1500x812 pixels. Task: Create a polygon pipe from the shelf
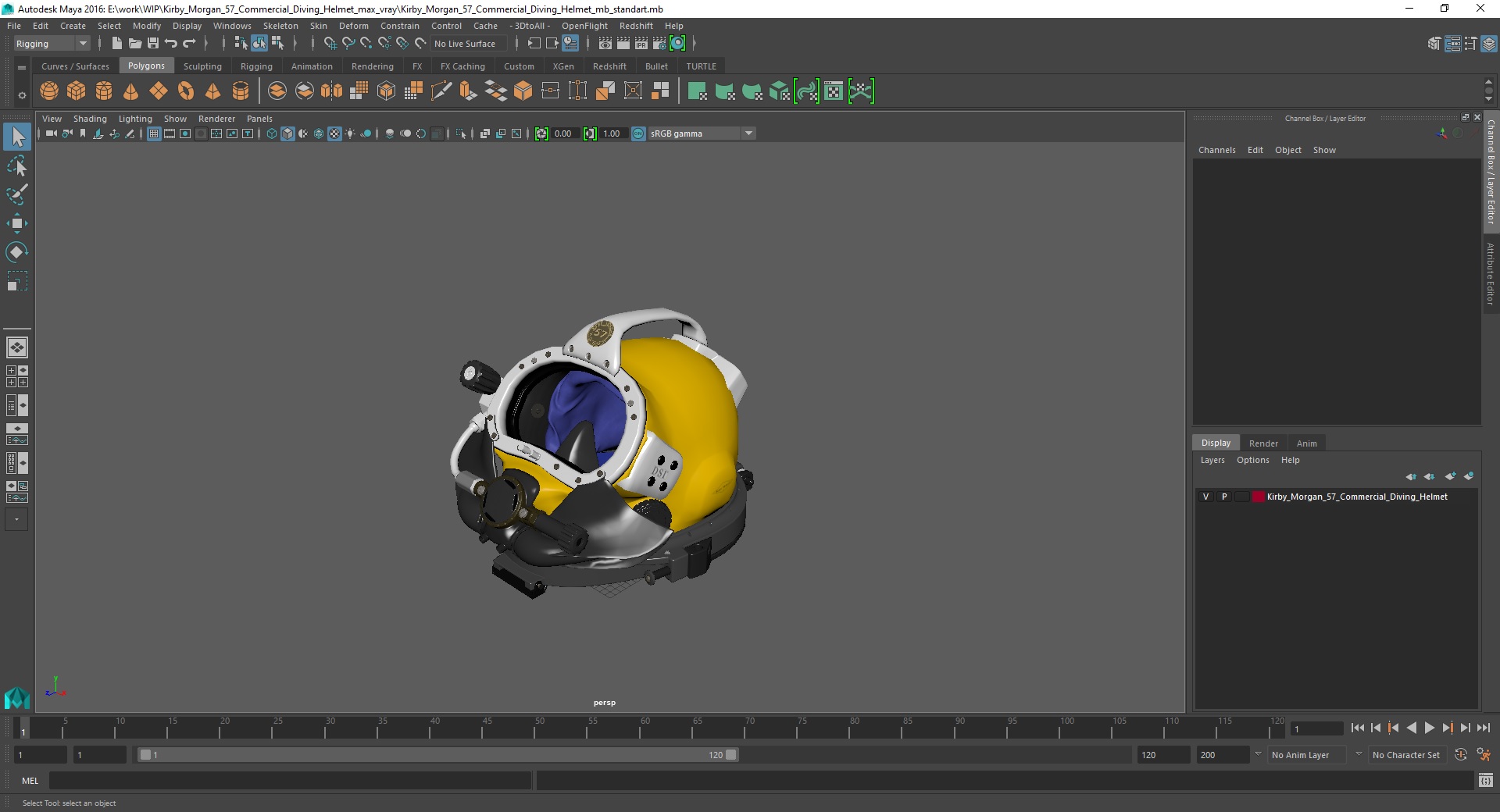pos(241,91)
